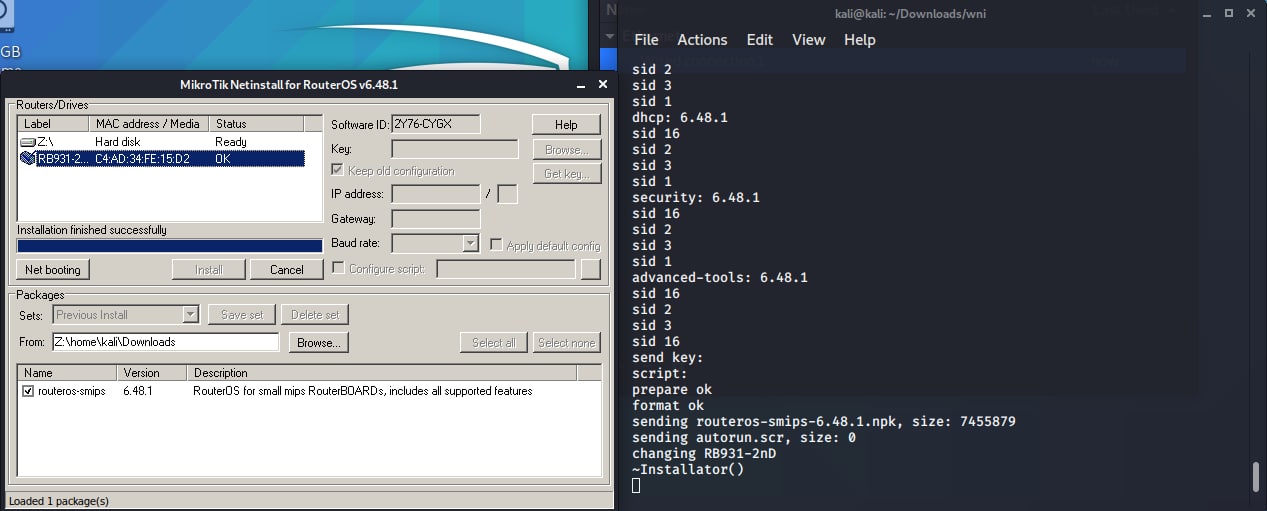Viewport: 1267px width, 511px height.
Task: Sort packages by Version column header
Action: (x=154, y=373)
